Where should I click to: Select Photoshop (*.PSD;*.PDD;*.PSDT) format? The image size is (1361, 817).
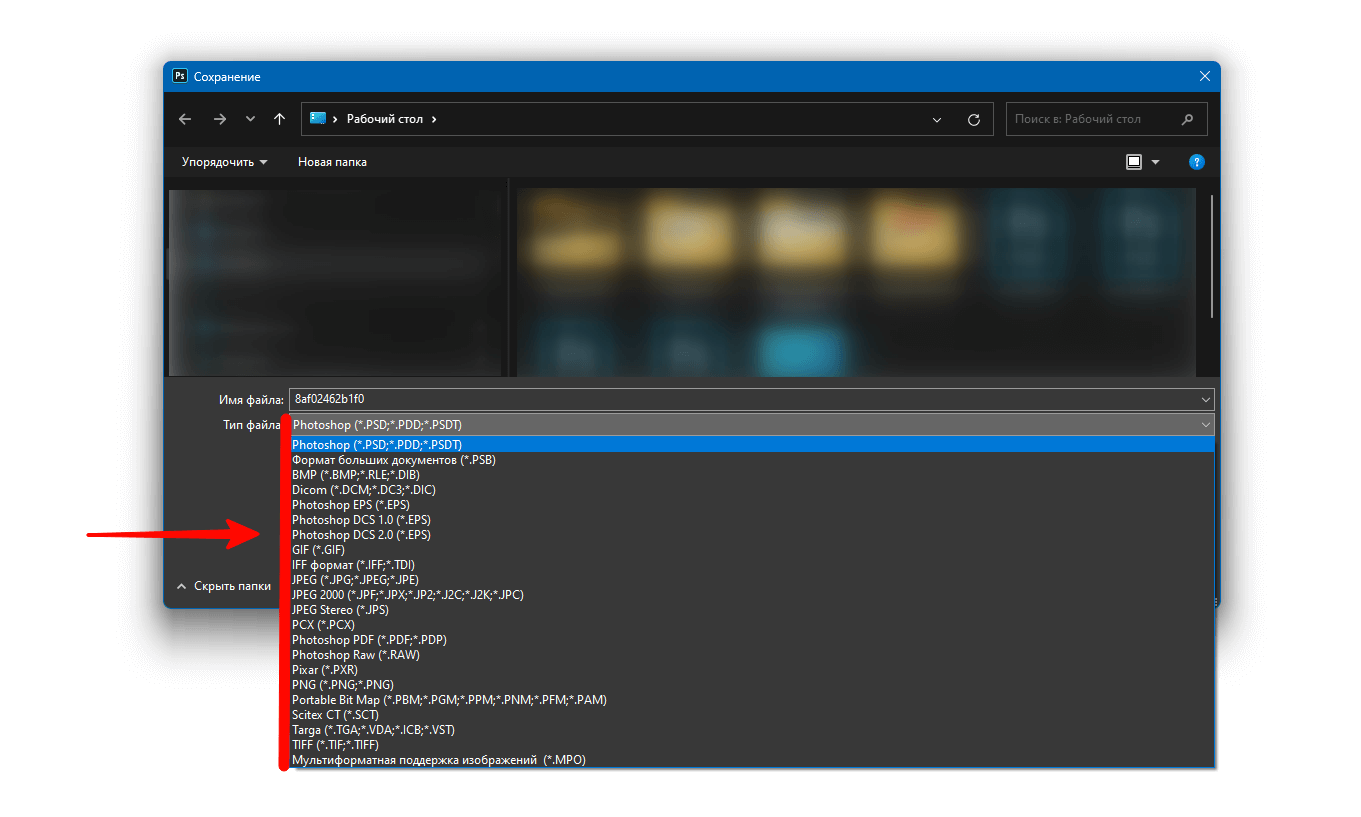752,445
